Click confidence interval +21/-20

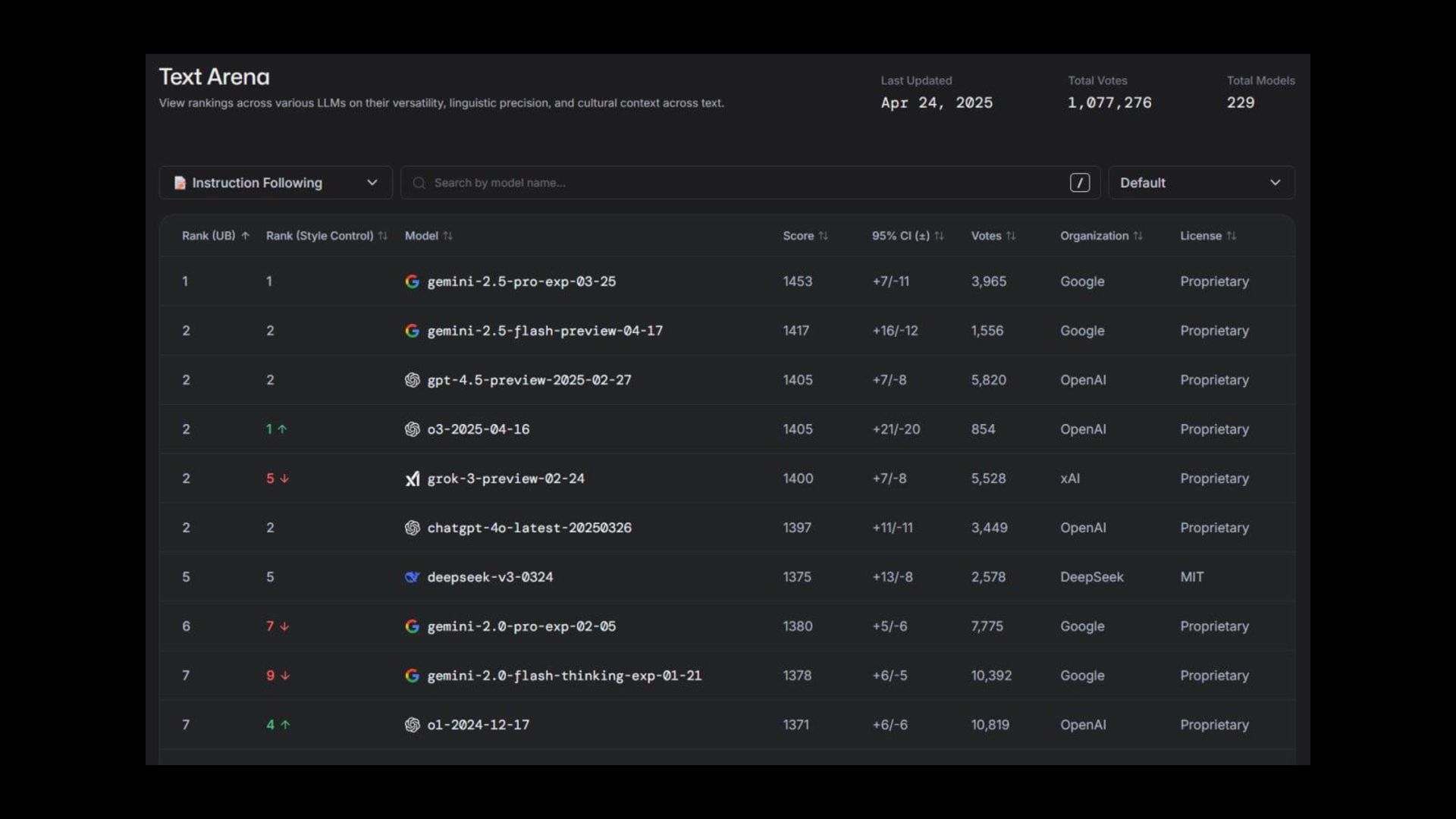tap(896, 429)
